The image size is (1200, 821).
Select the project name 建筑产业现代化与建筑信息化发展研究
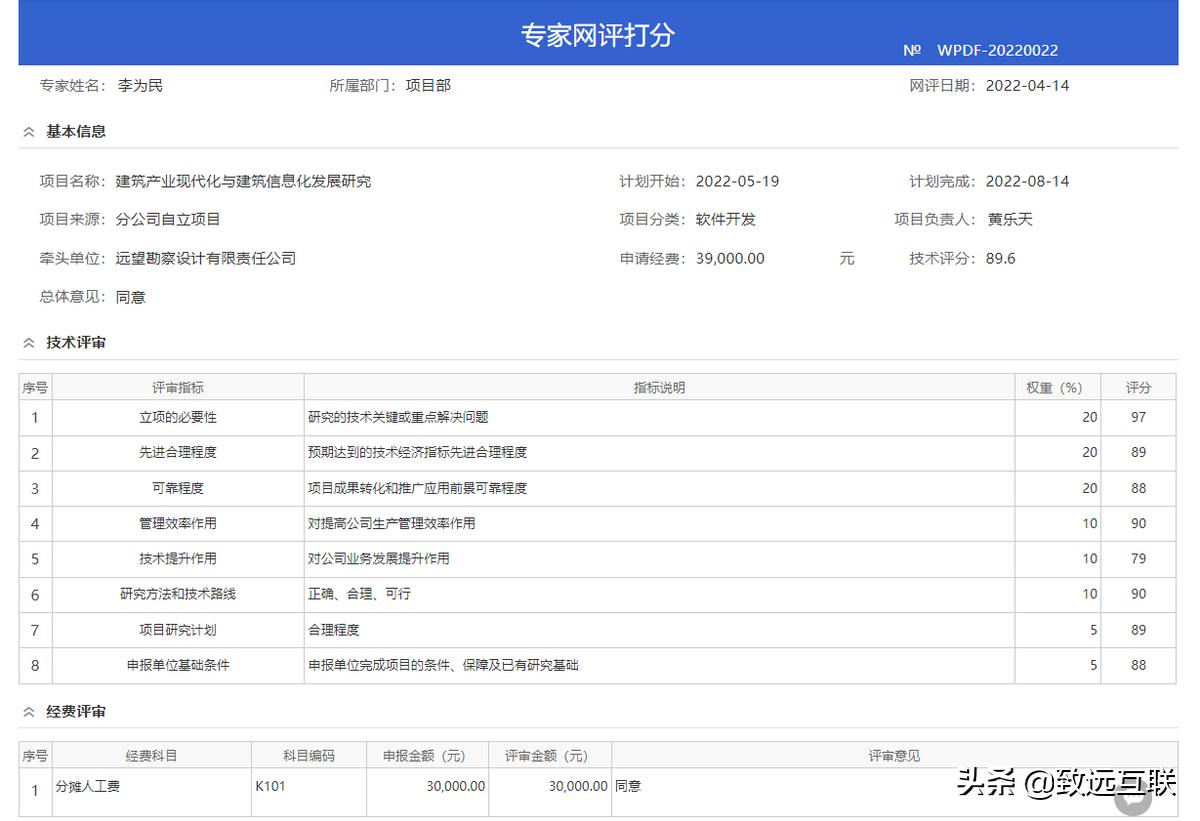click(x=241, y=181)
